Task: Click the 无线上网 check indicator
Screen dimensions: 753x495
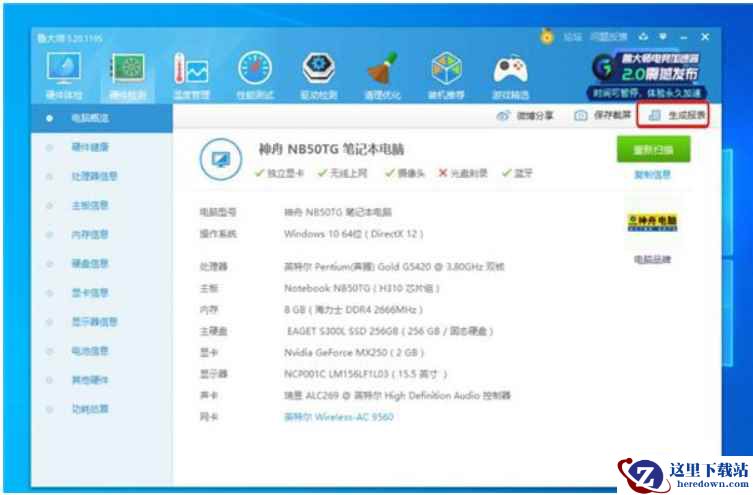Action: [x=342, y=173]
